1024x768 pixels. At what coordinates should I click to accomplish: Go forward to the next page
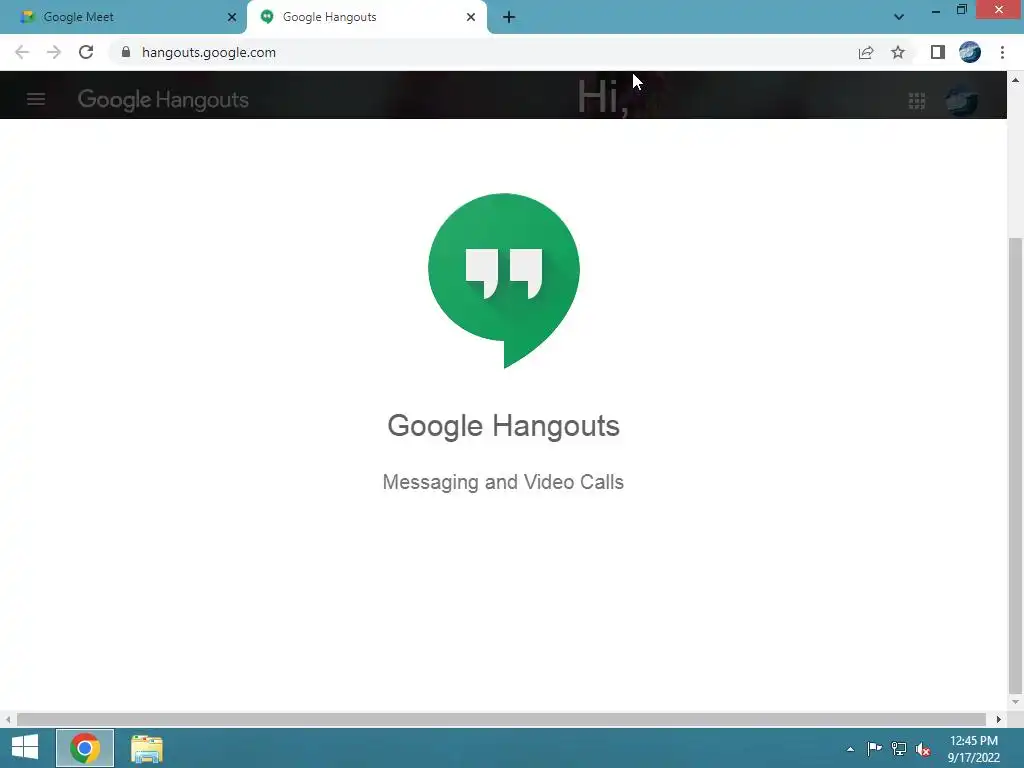click(x=54, y=52)
